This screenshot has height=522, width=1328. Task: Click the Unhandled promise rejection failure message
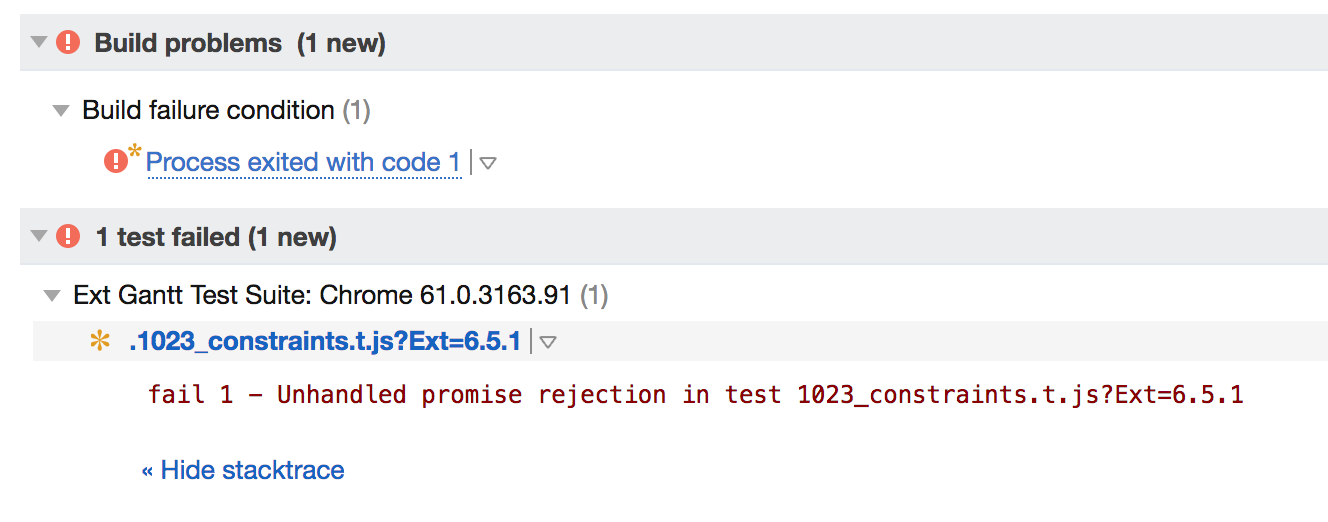pyautogui.click(x=695, y=395)
